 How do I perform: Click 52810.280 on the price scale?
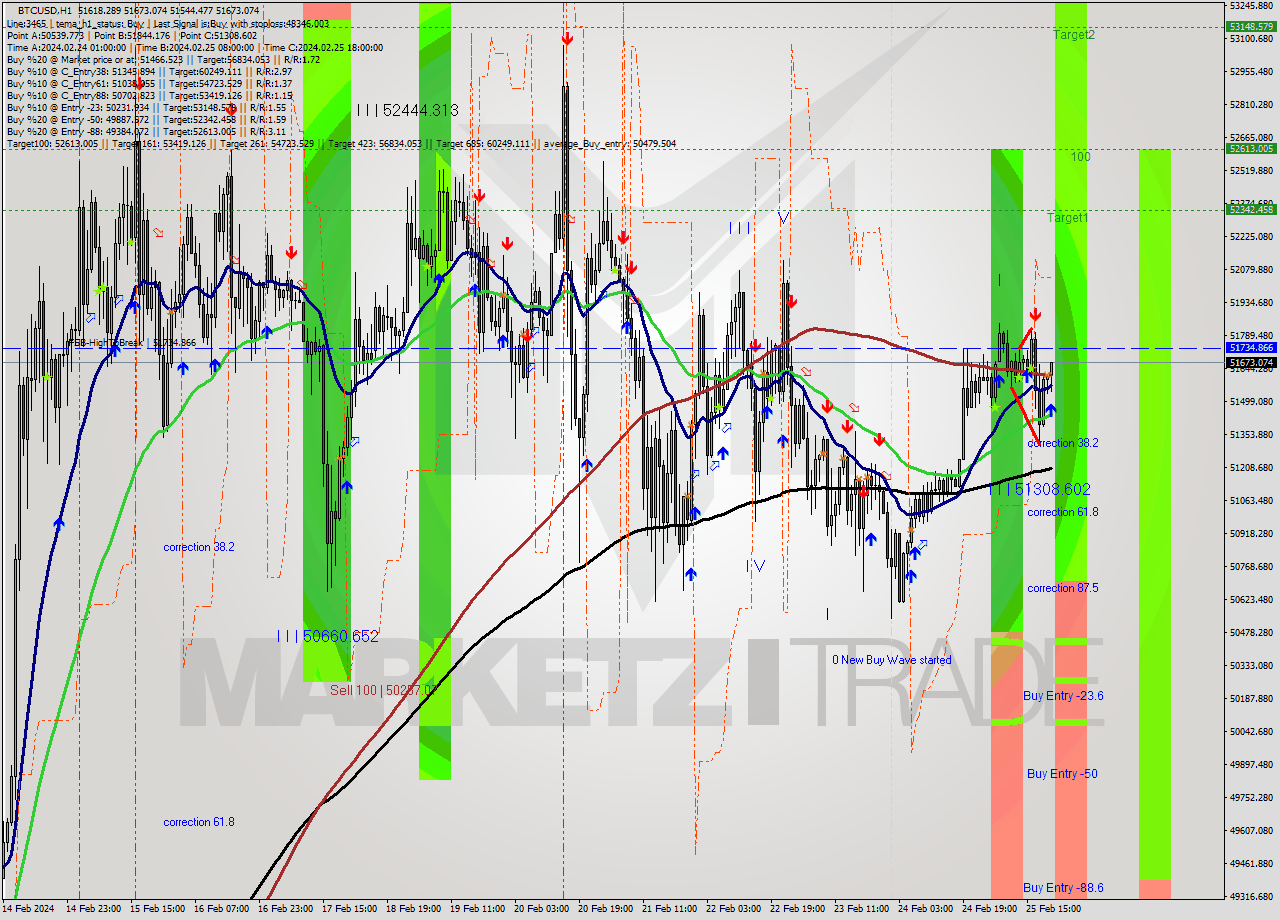pos(1252,104)
